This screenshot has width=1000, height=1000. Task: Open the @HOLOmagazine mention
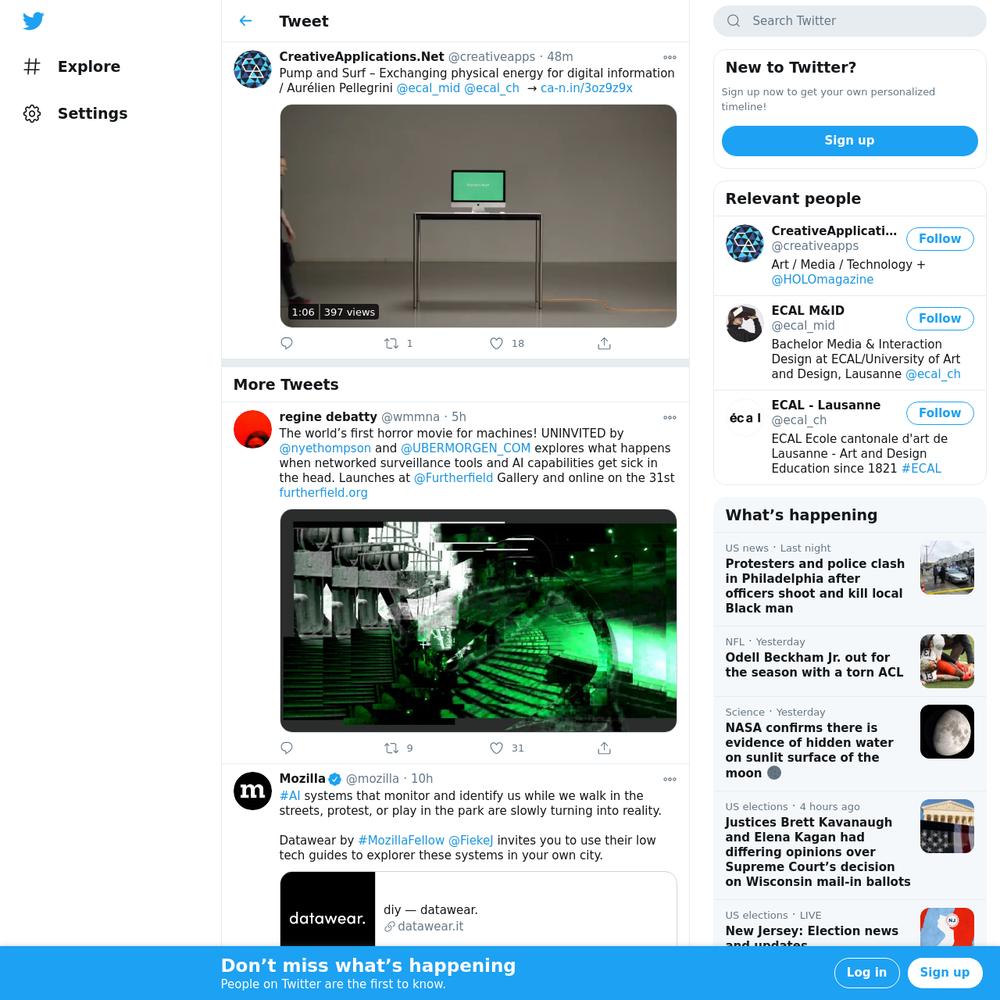[822, 279]
